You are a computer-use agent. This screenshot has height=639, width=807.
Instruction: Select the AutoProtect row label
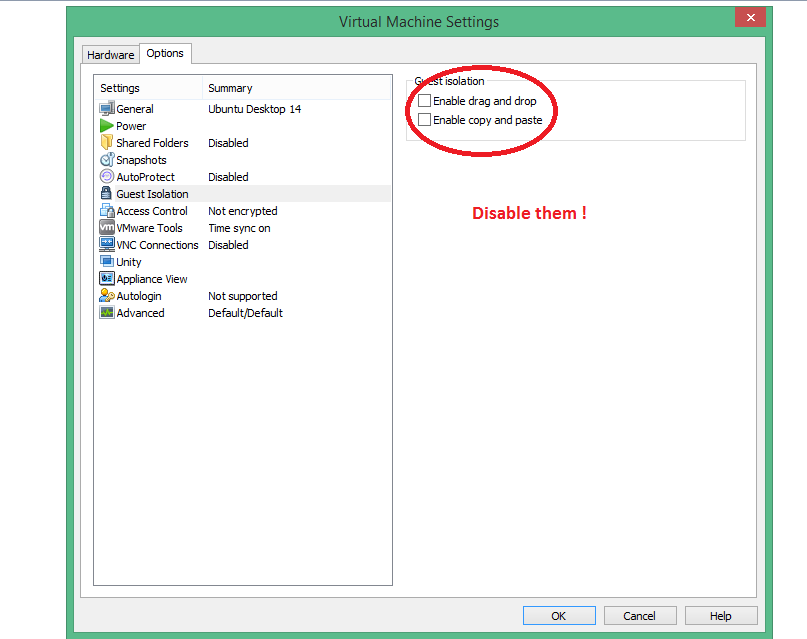click(146, 177)
